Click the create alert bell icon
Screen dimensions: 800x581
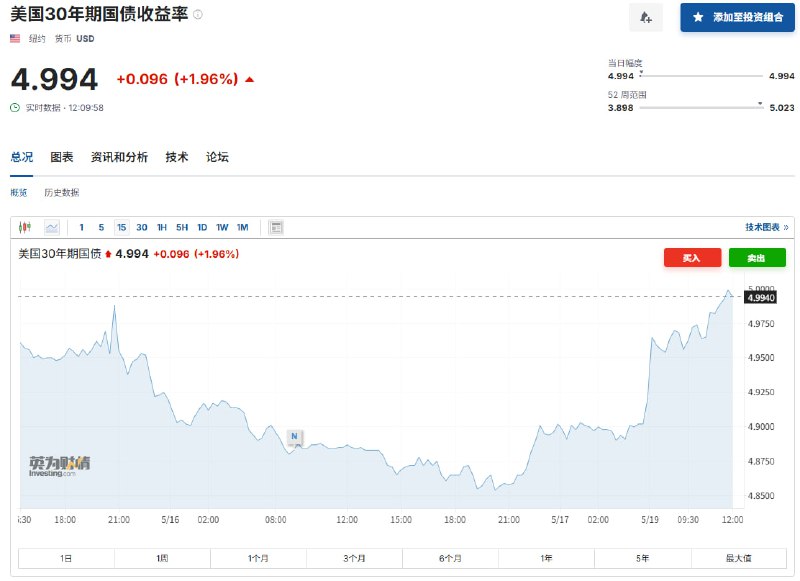(x=645, y=17)
